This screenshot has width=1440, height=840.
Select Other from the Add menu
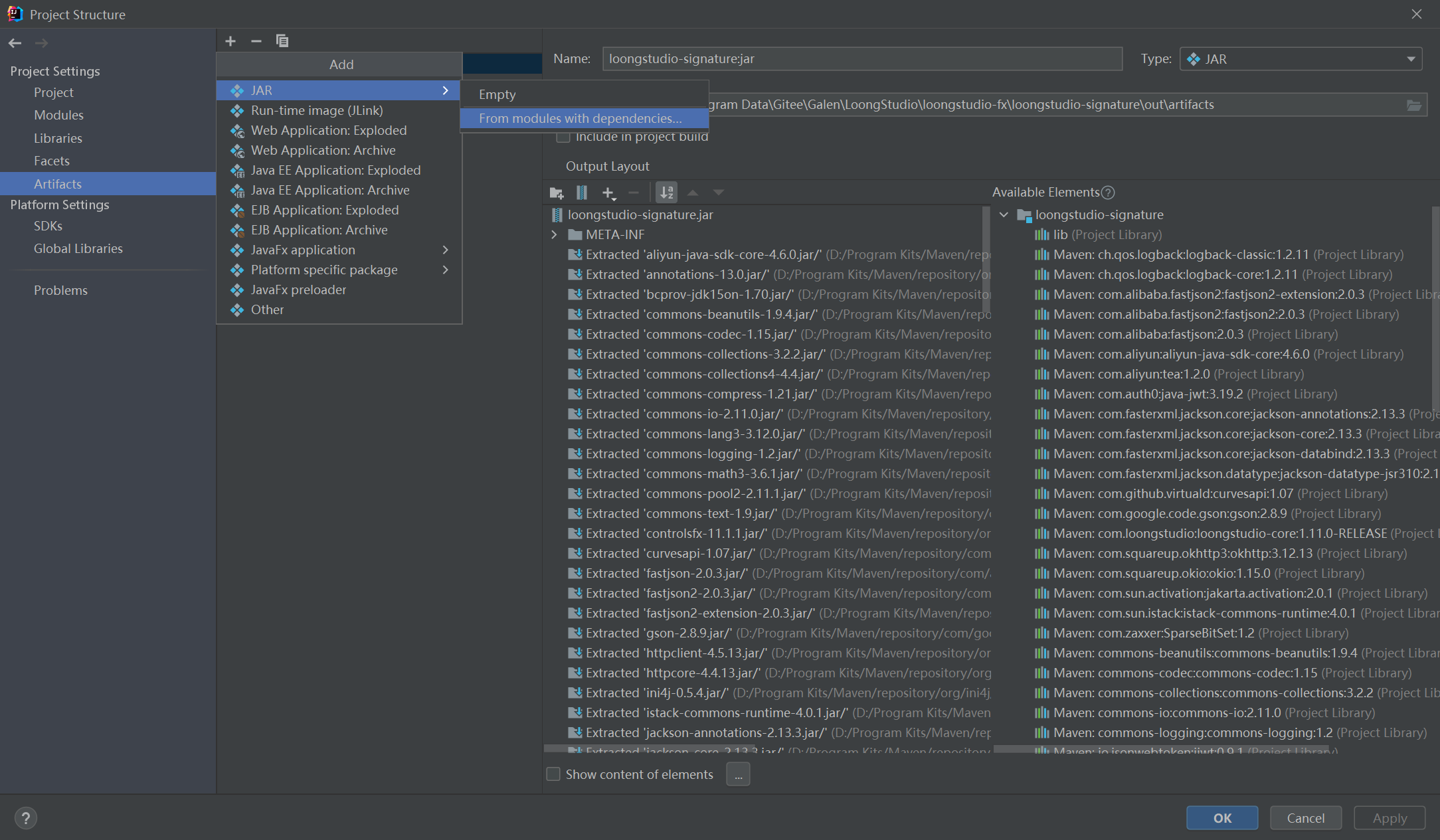tap(339, 309)
